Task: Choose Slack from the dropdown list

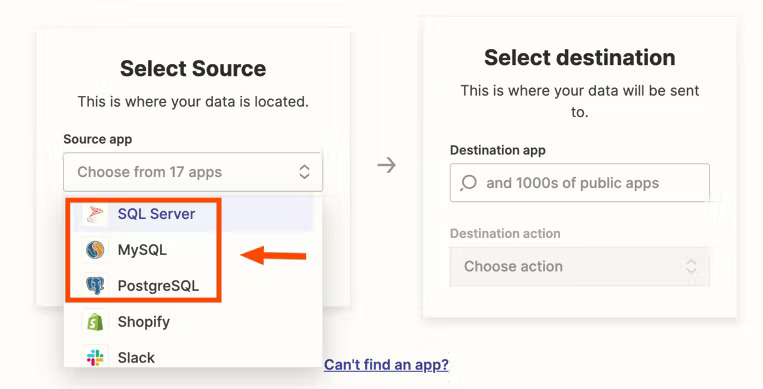Action: [193, 357]
